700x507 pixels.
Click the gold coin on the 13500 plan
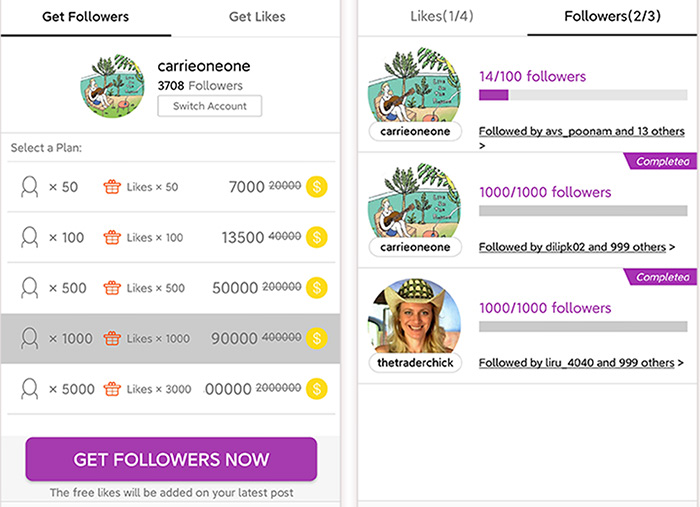[317, 237]
